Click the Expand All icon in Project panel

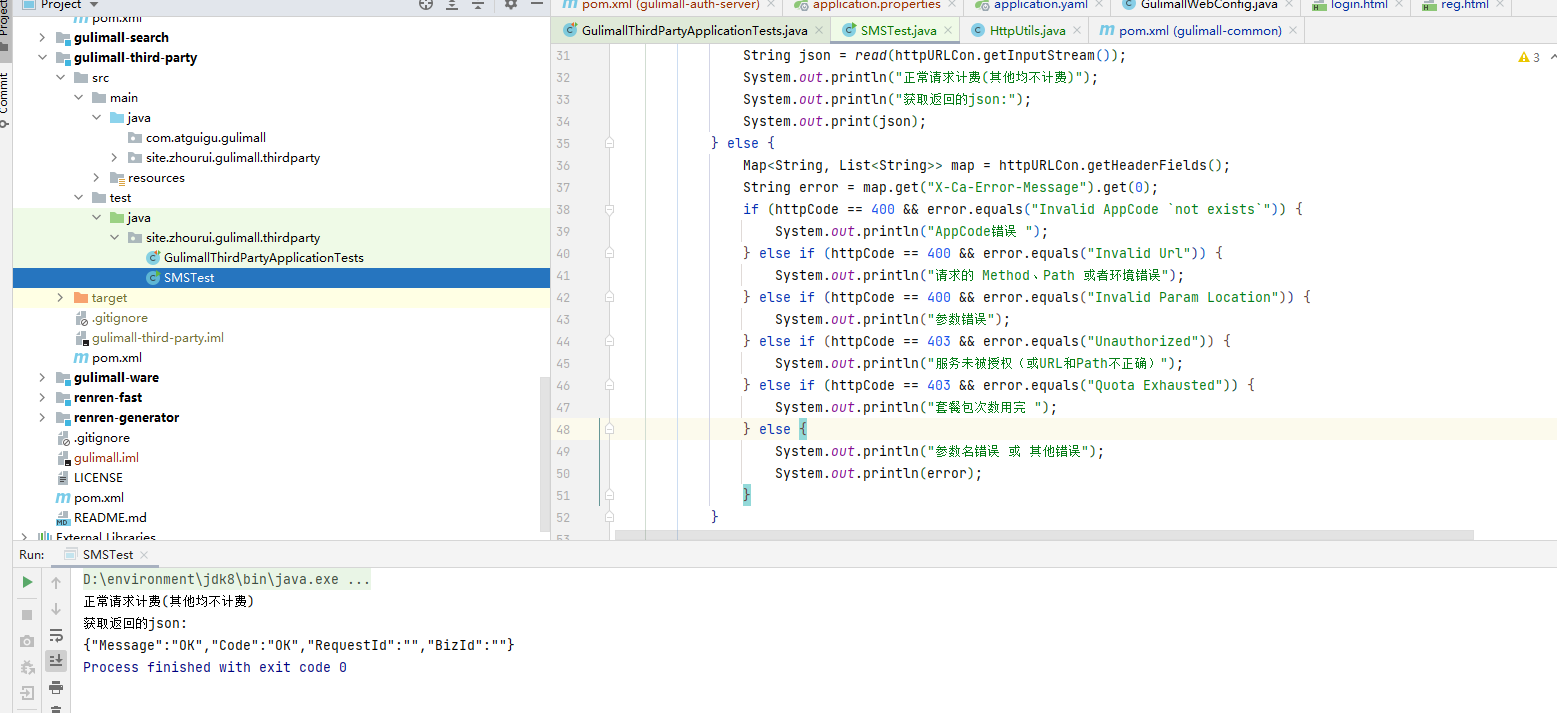tap(452, 5)
